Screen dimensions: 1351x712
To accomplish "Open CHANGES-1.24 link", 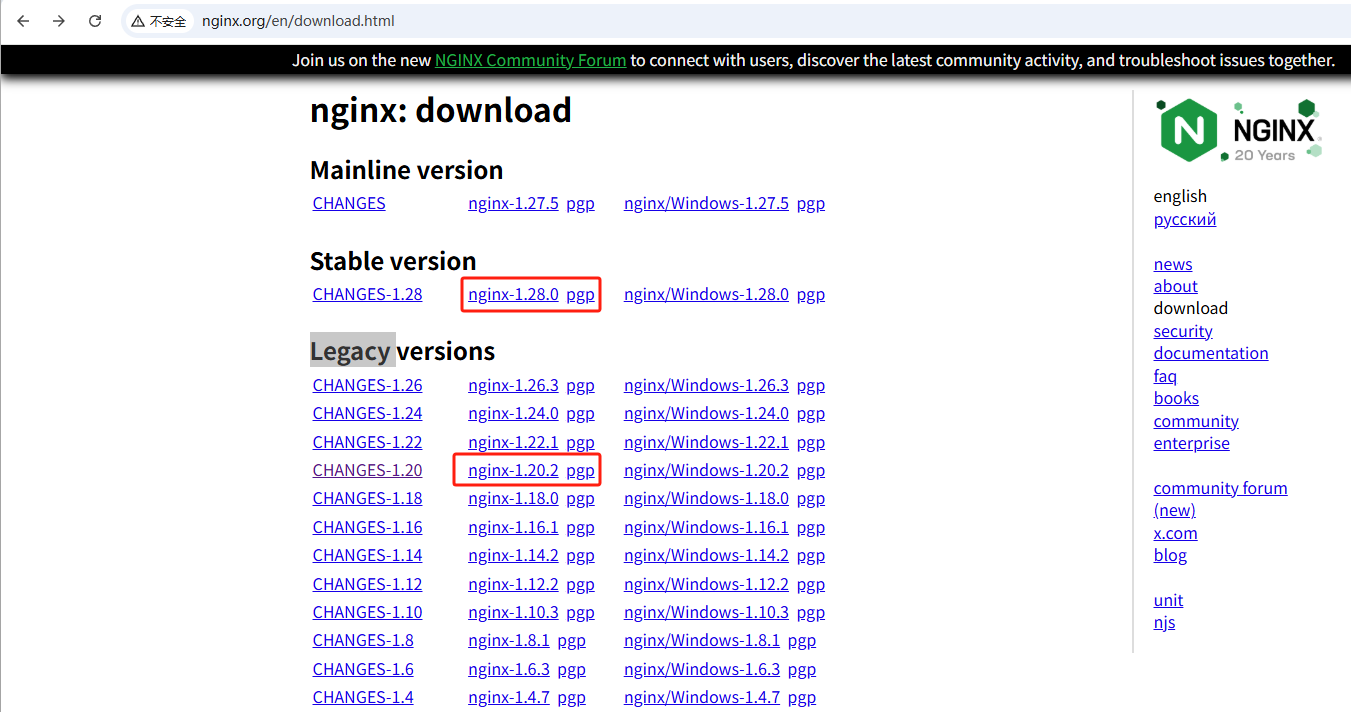I will 367,413.
